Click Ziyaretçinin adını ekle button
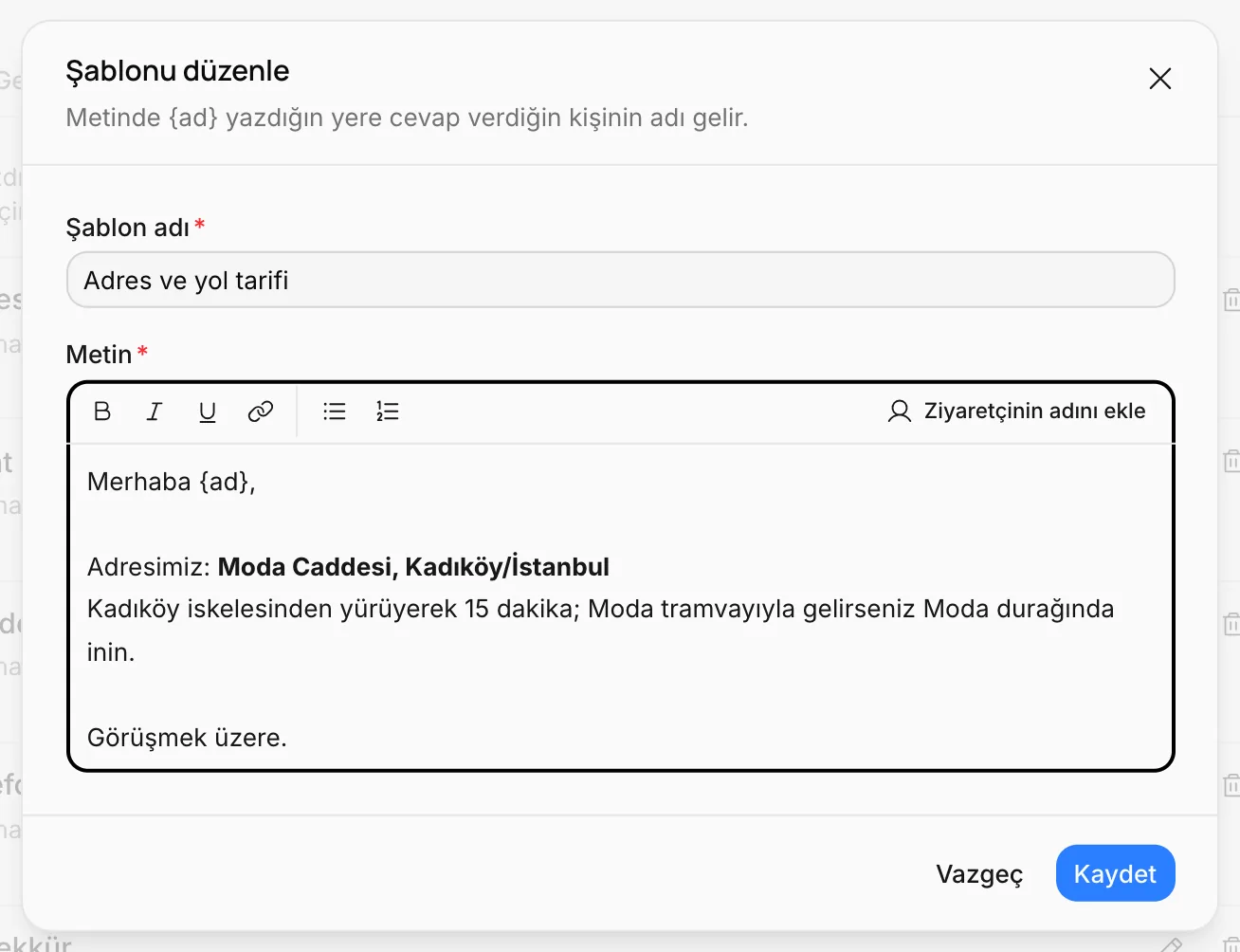Screen dimensions: 1240x952 1017,411
